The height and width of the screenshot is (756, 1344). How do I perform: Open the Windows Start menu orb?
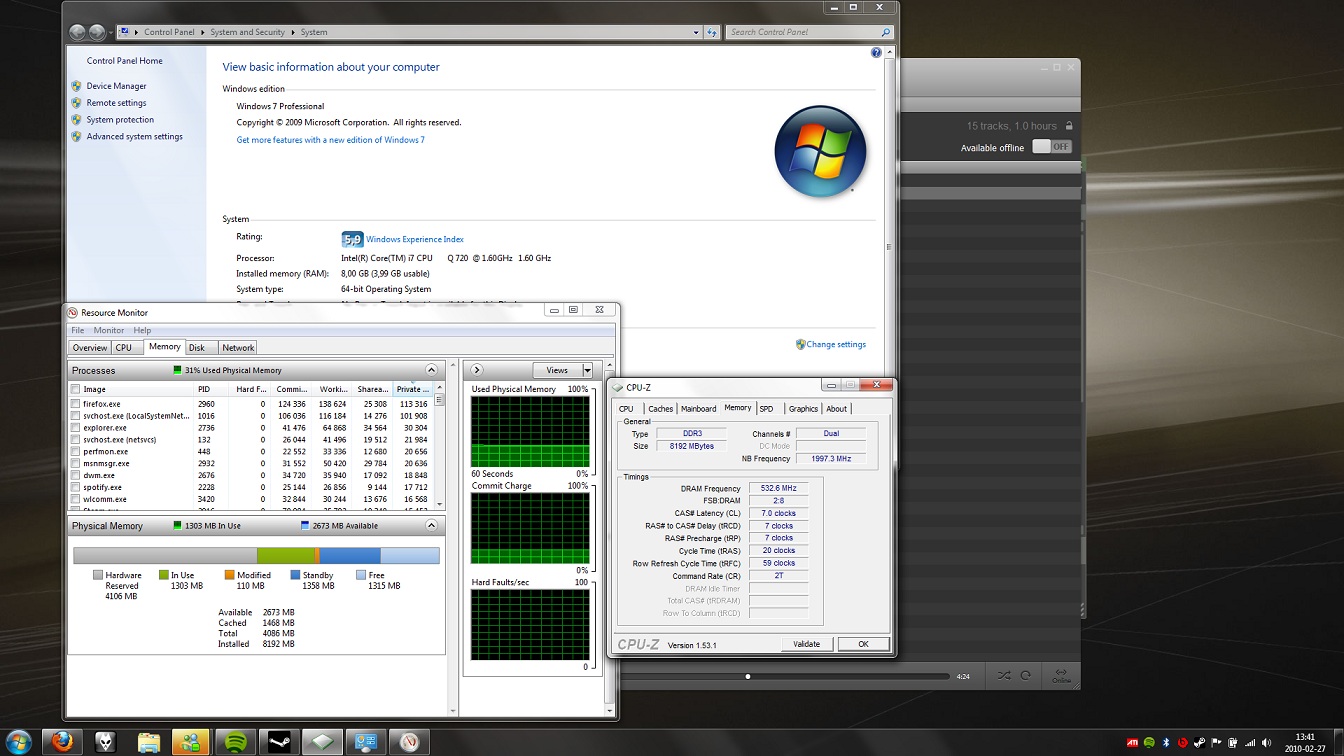point(18,742)
